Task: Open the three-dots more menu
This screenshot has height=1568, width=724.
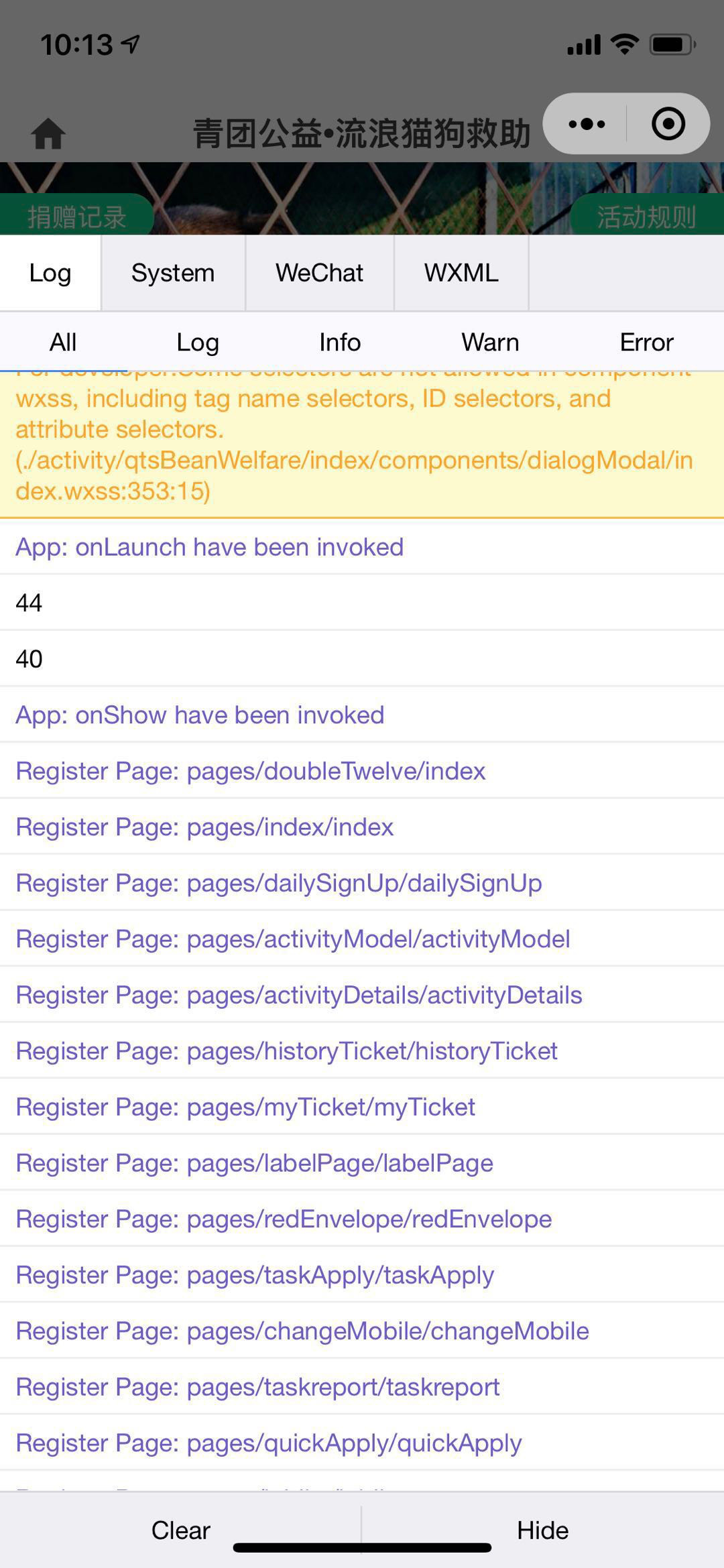Action: click(x=587, y=124)
